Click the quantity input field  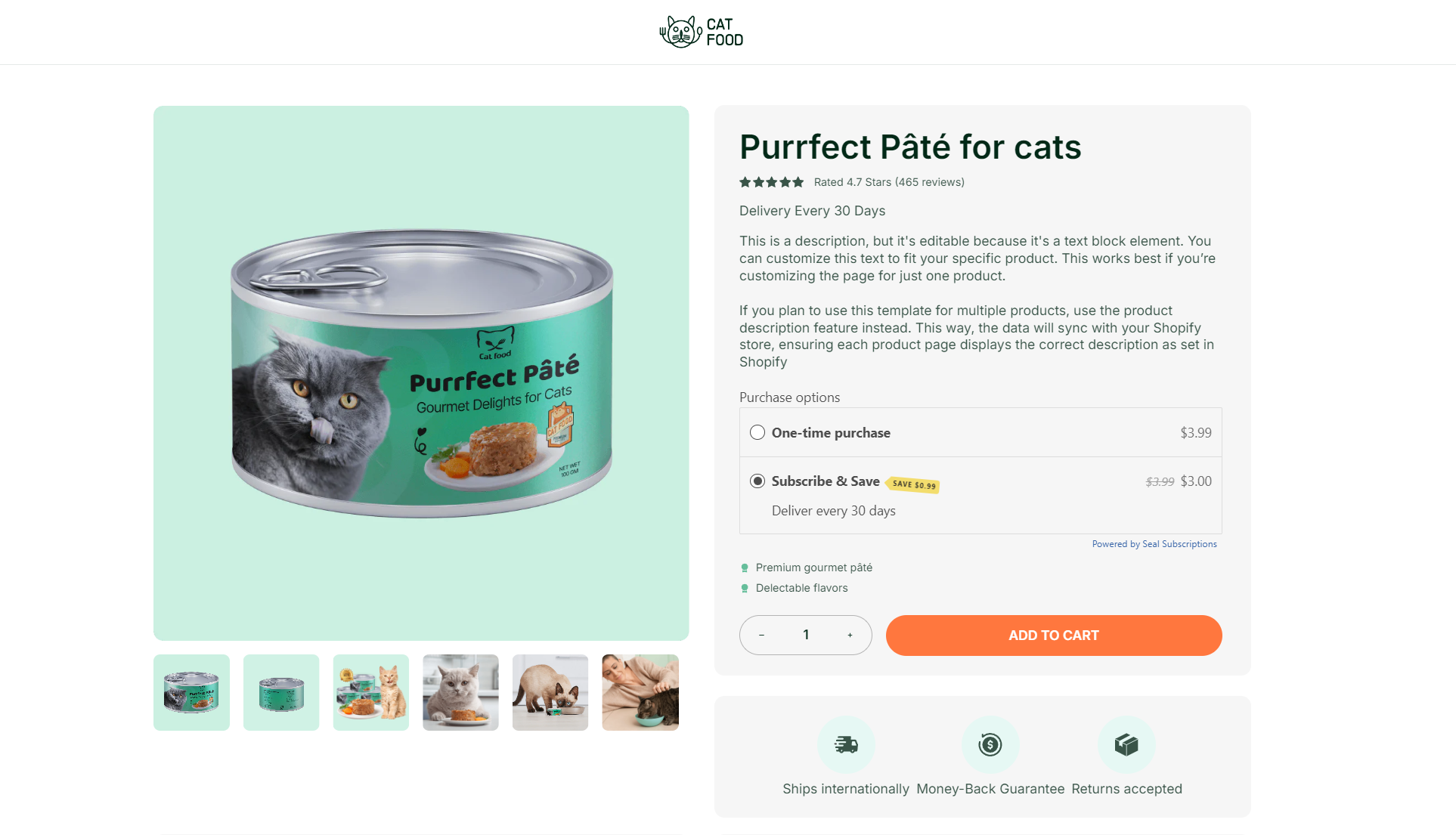click(x=806, y=636)
